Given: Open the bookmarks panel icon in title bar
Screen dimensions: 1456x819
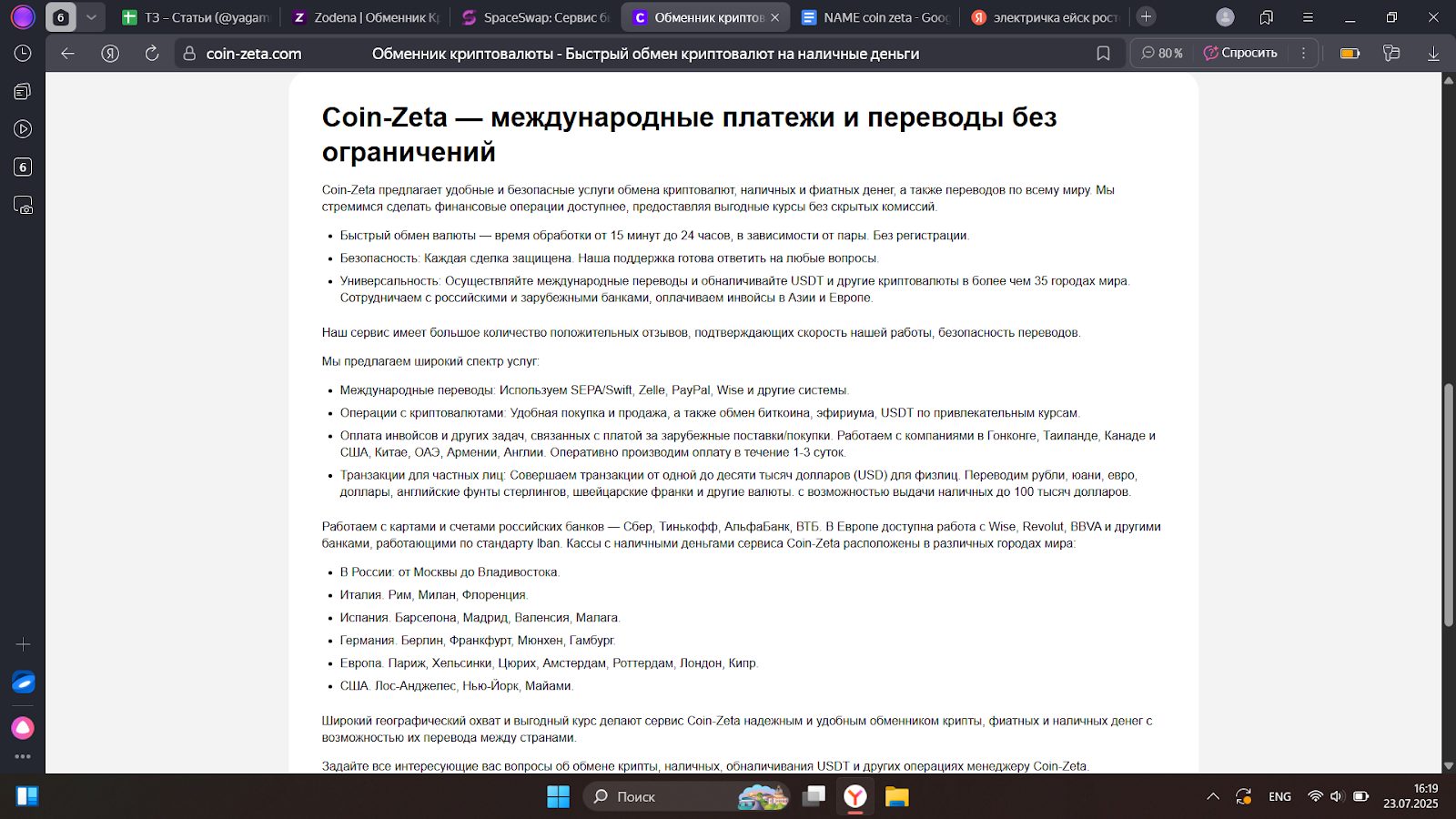Looking at the screenshot, I should (1267, 17).
